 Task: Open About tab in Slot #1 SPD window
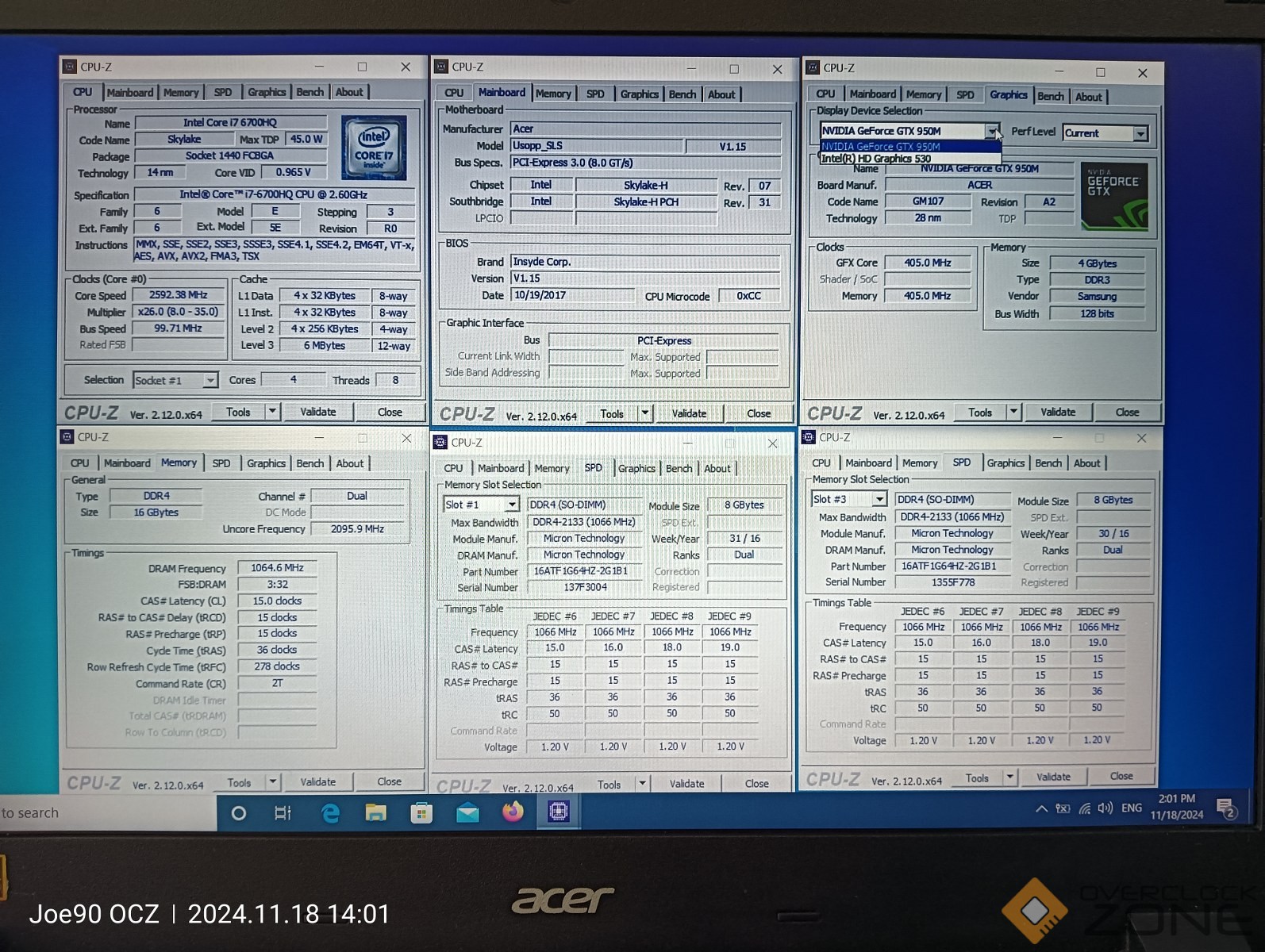tap(717, 469)
